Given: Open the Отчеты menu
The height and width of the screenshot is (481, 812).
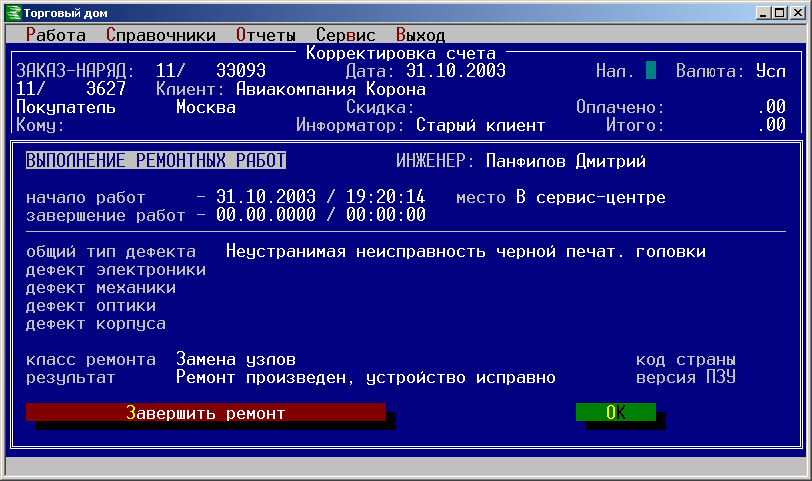Looking at the screenshot, I should (266, 35).
